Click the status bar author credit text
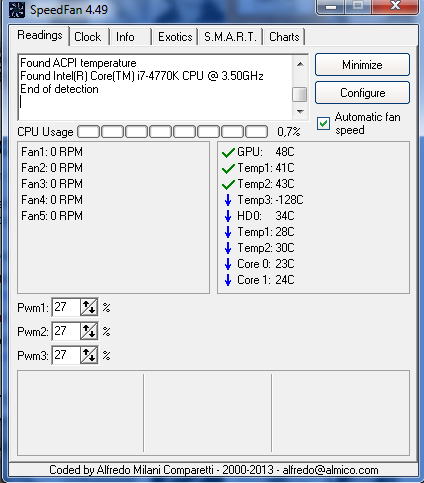Image resolution: width=424 pixels, height=483 pixels. [x=214, y=470]
